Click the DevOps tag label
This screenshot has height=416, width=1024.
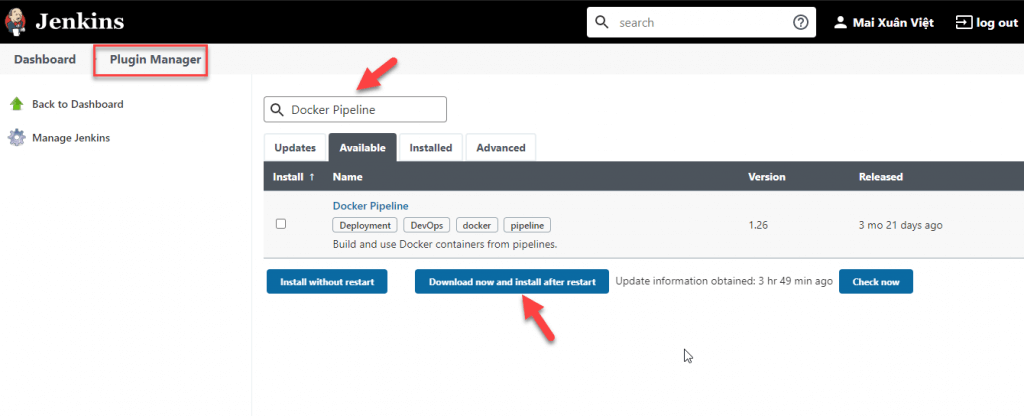coord(426,225)
